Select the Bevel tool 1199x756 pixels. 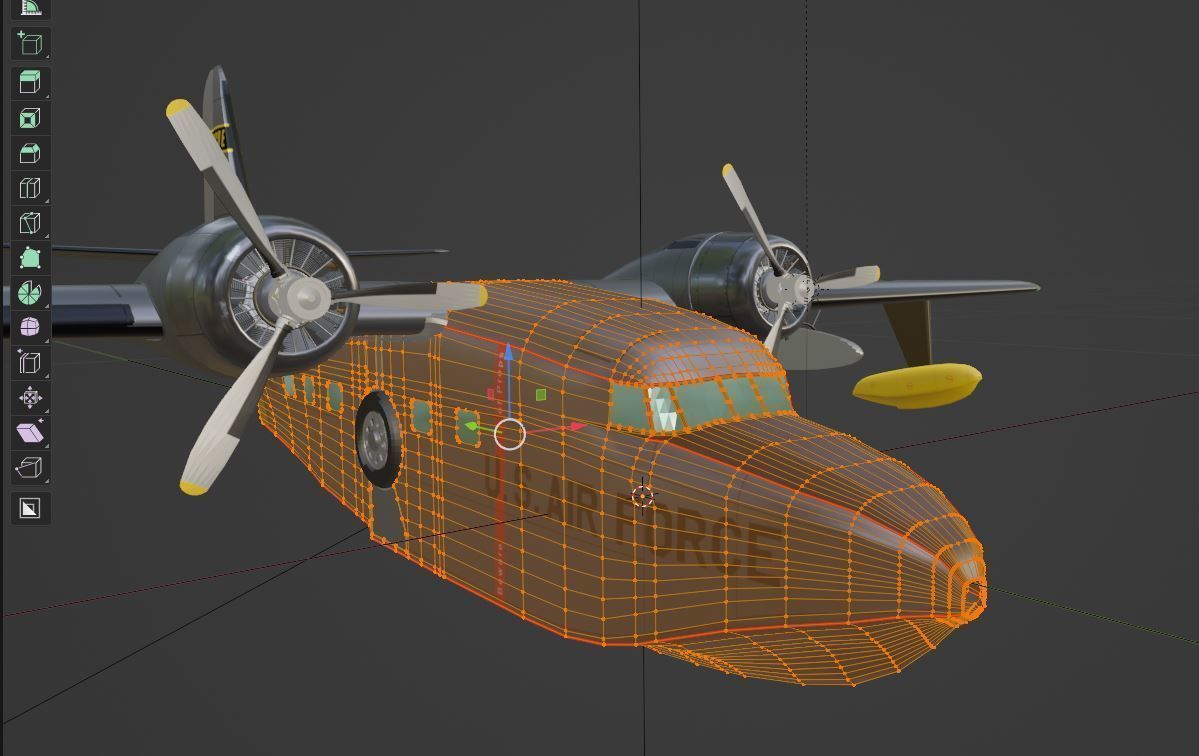pos(30,153)
